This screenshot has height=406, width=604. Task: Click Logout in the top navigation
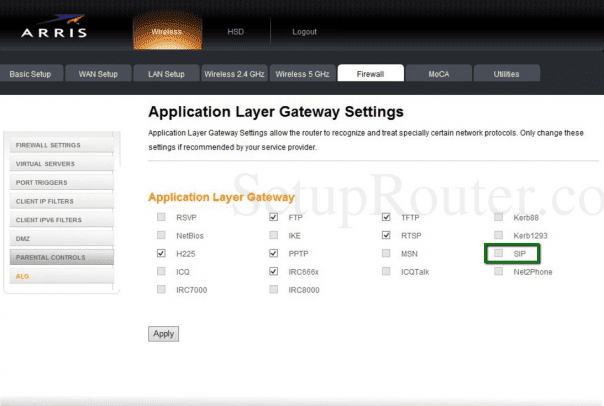click(x=304, y=32)
